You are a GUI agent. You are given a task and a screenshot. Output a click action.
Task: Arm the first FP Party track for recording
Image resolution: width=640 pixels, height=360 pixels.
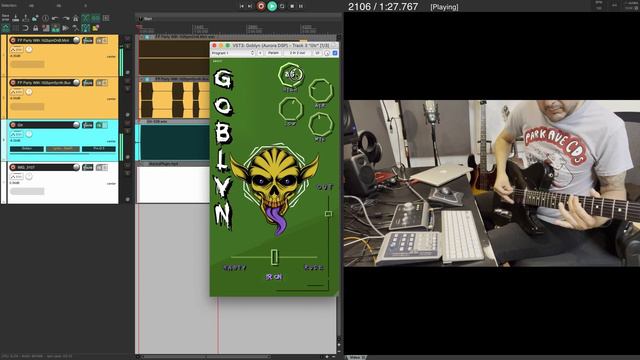pos(13,40)
